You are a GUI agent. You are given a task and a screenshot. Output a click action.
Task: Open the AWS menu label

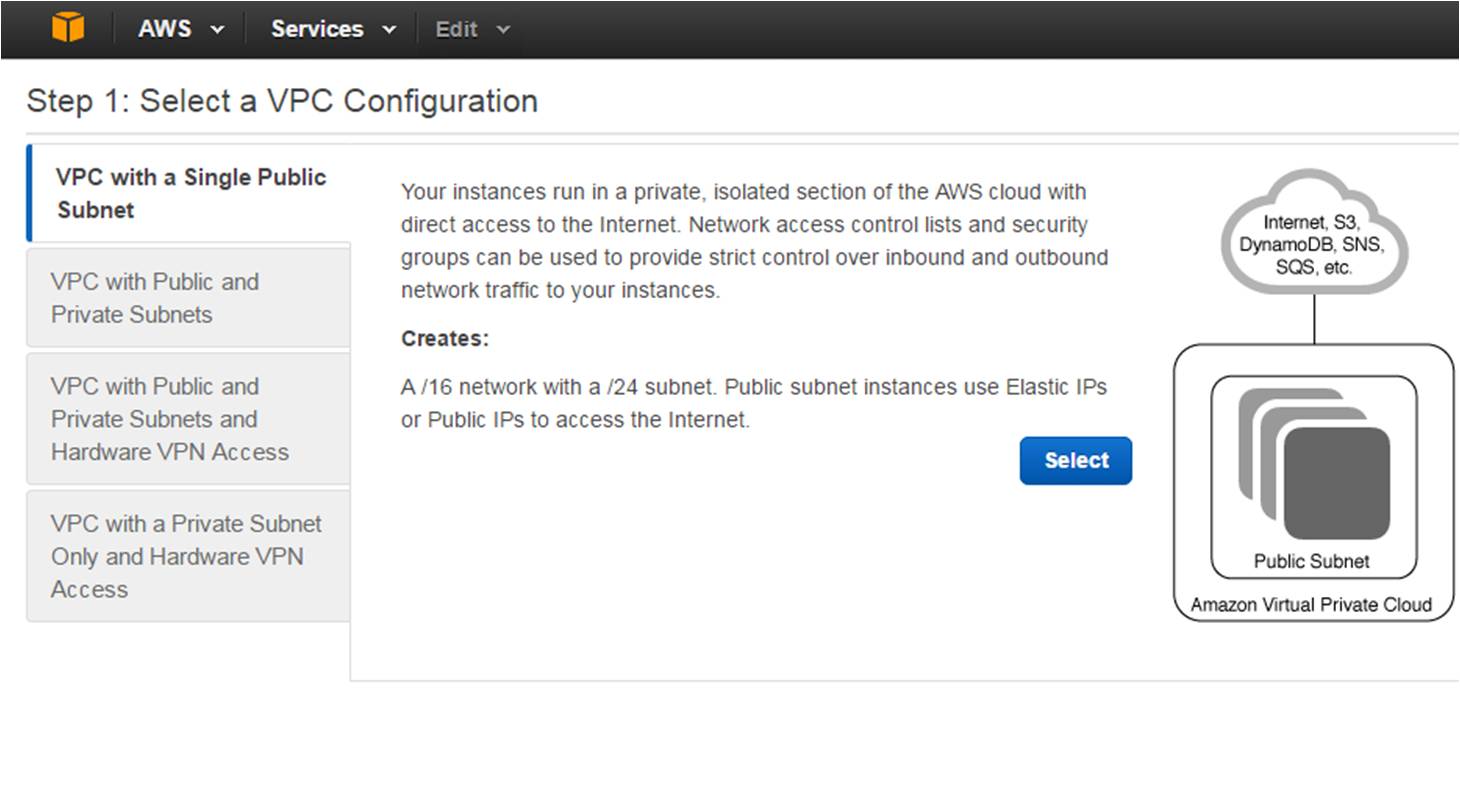[165, 29]
